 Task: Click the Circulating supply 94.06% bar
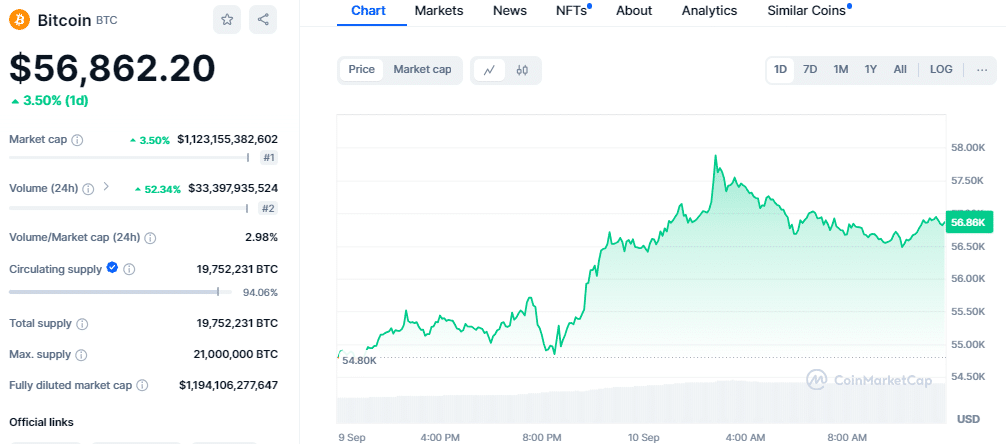(x=121, y=292)
